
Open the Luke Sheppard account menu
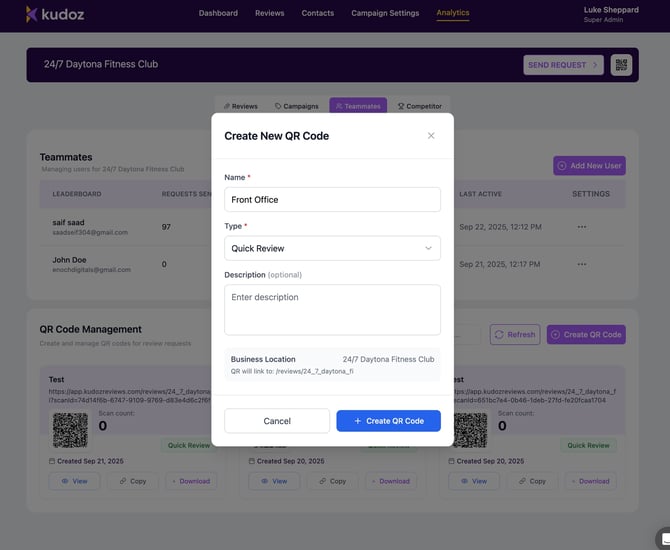[610, 14]
